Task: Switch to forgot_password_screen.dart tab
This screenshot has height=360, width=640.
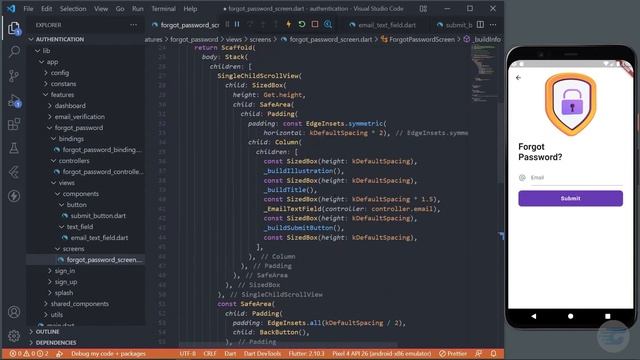Action: [185, 25]
